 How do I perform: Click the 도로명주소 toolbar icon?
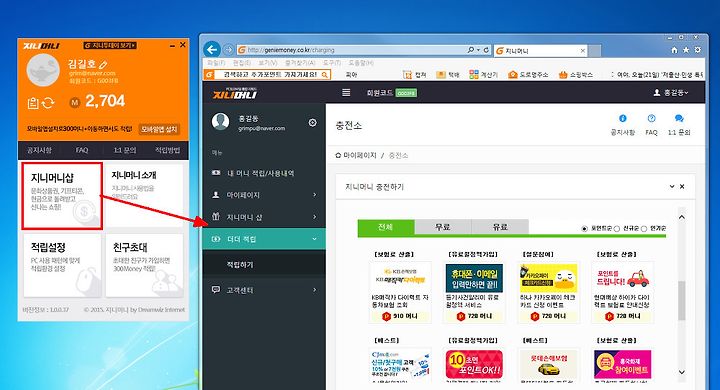(513, 74)
